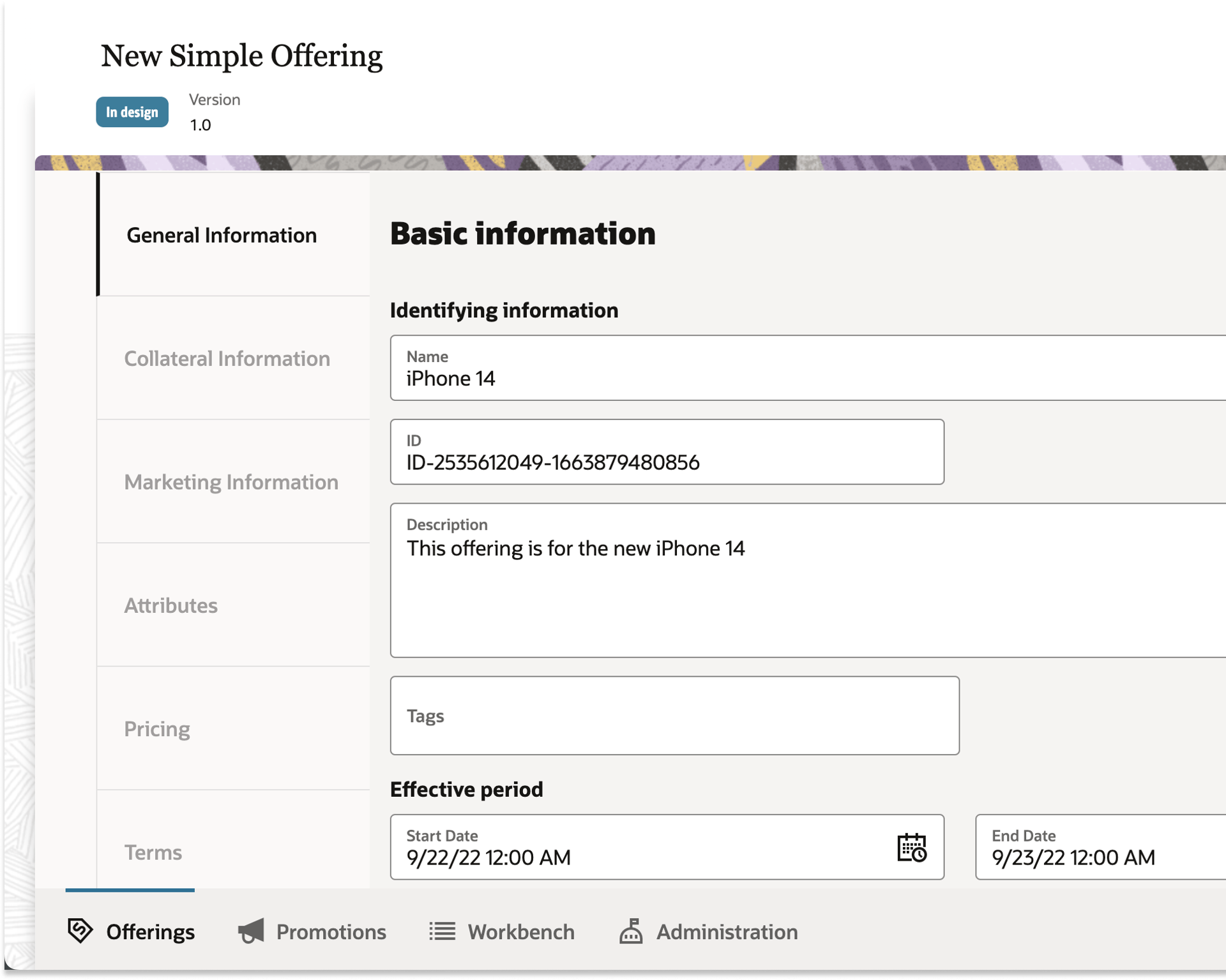Image resolution: width=1226 pixels, height=980 pixels.
Task: Select the Offerings bottom tab
Action: coord(150,931)
